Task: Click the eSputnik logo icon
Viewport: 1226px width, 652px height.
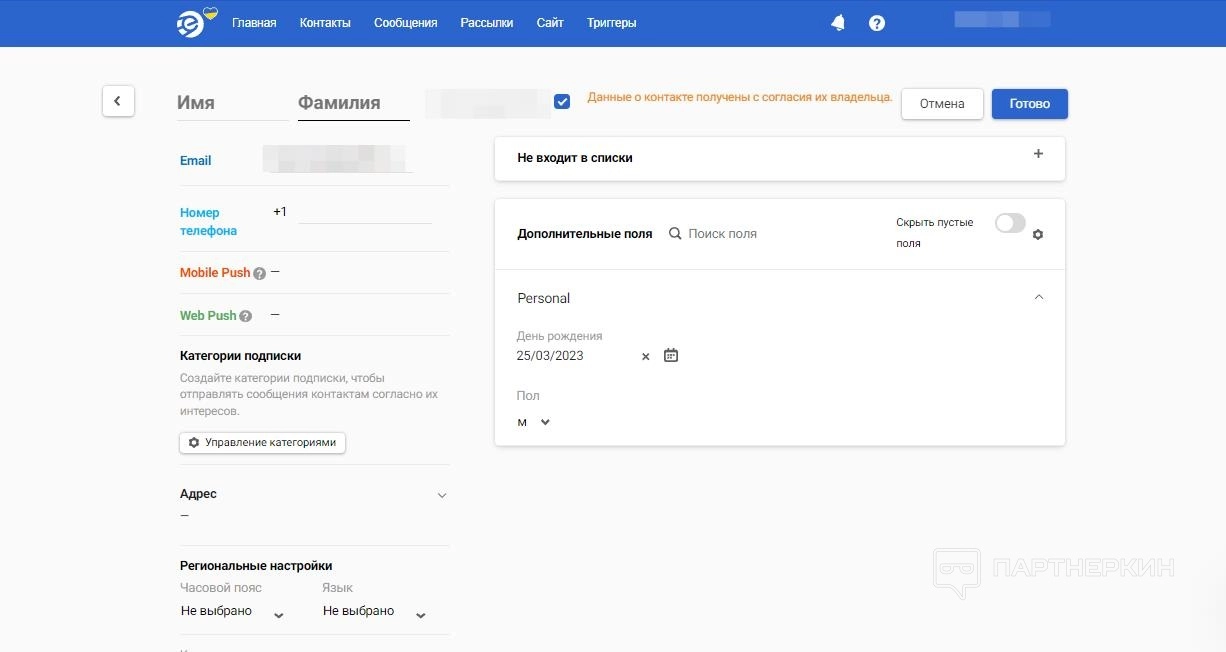Action: [192, 22]
